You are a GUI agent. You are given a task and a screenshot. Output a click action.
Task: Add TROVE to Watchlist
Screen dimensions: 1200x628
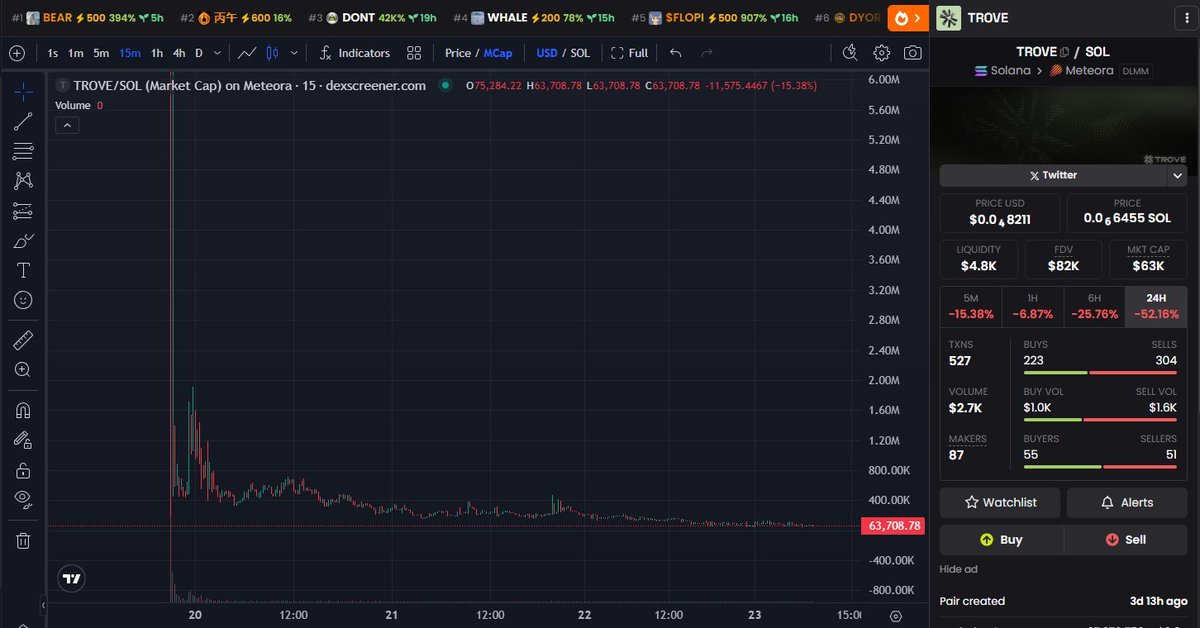coord(998,502)
